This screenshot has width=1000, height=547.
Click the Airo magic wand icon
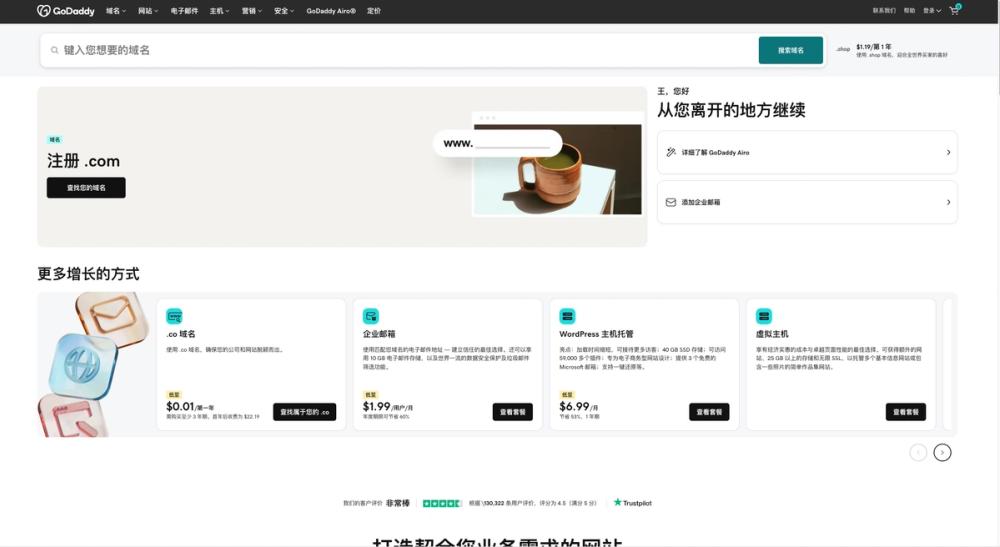(671, 152)
